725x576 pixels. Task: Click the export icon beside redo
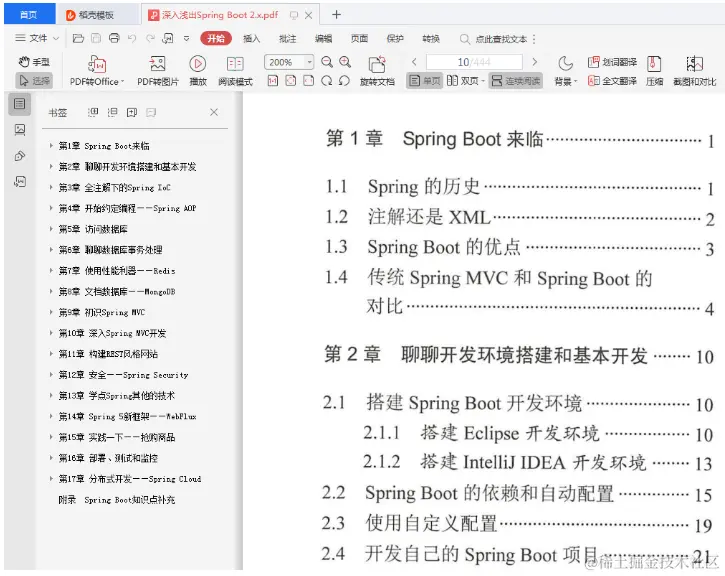point(168,38)
